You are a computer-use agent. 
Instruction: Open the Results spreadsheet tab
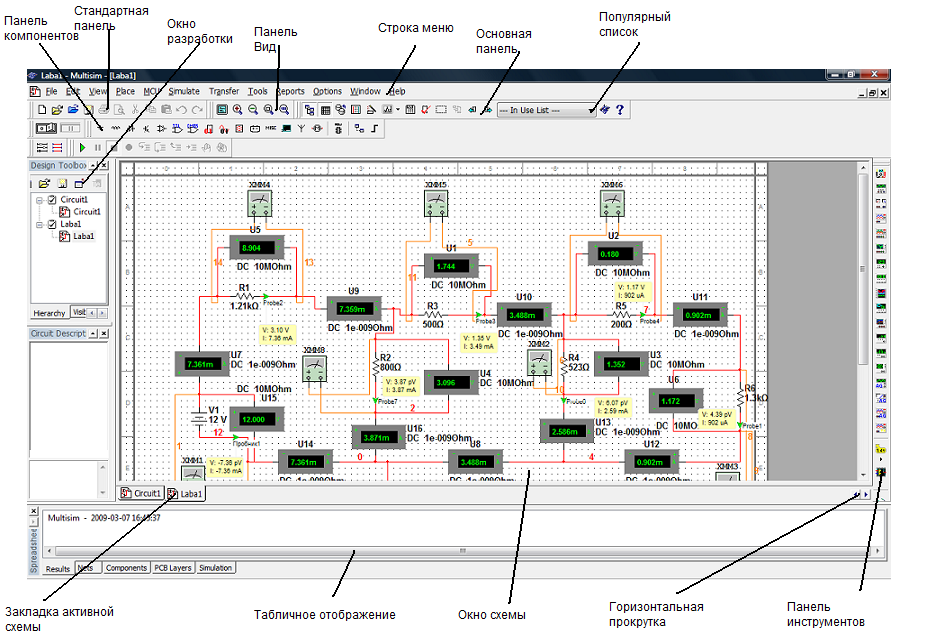click(58, 568)
